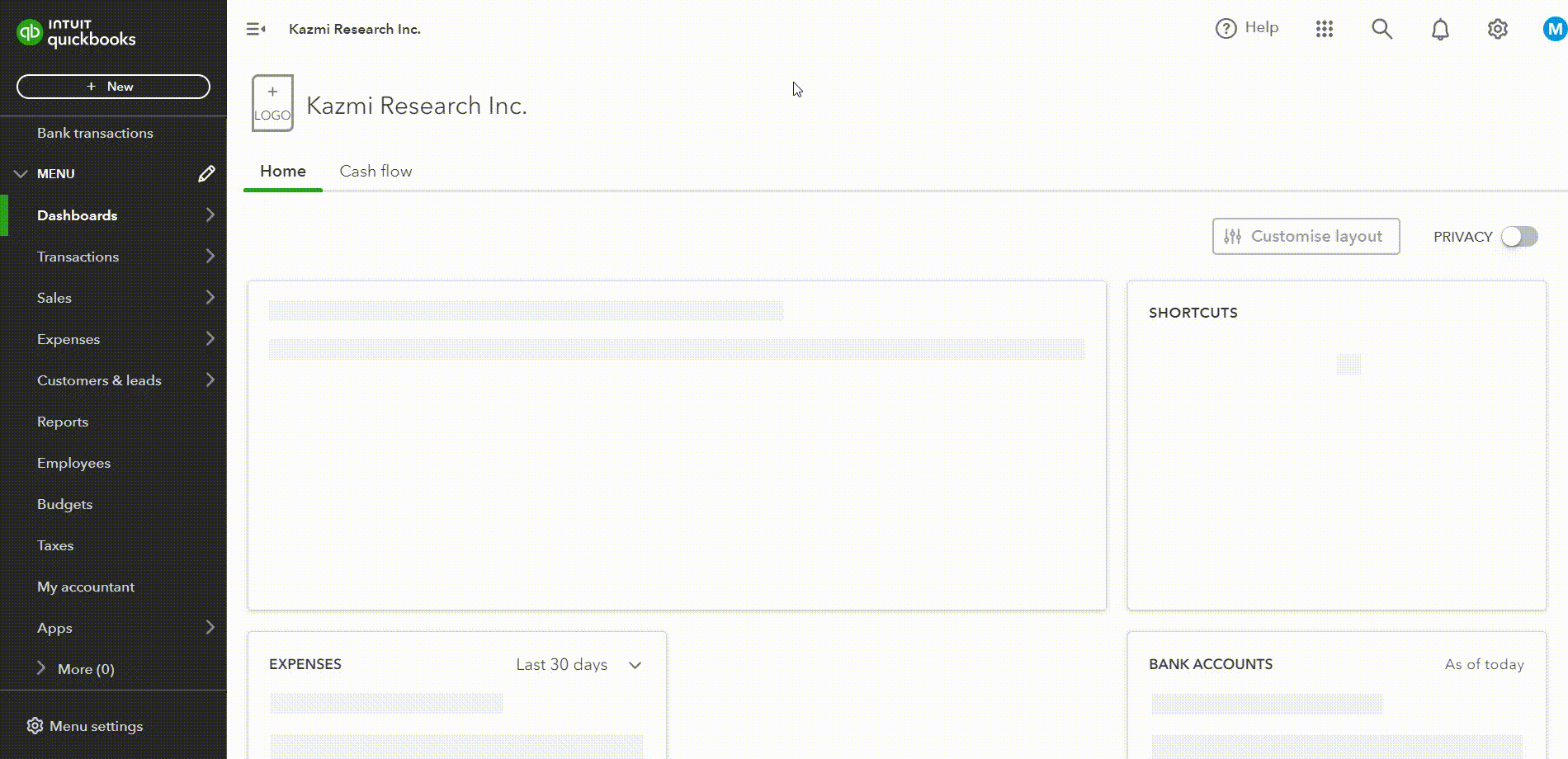
Task: Click the New button
Action: [x=113, y=87]
